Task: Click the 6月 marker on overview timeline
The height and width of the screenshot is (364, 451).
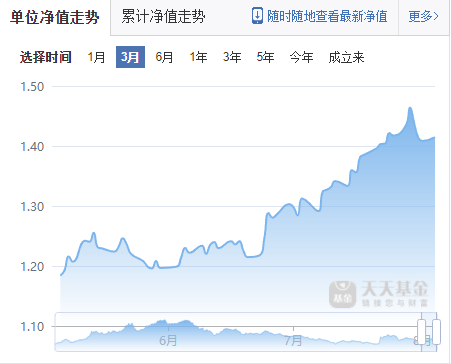Action: pos(168,340)
